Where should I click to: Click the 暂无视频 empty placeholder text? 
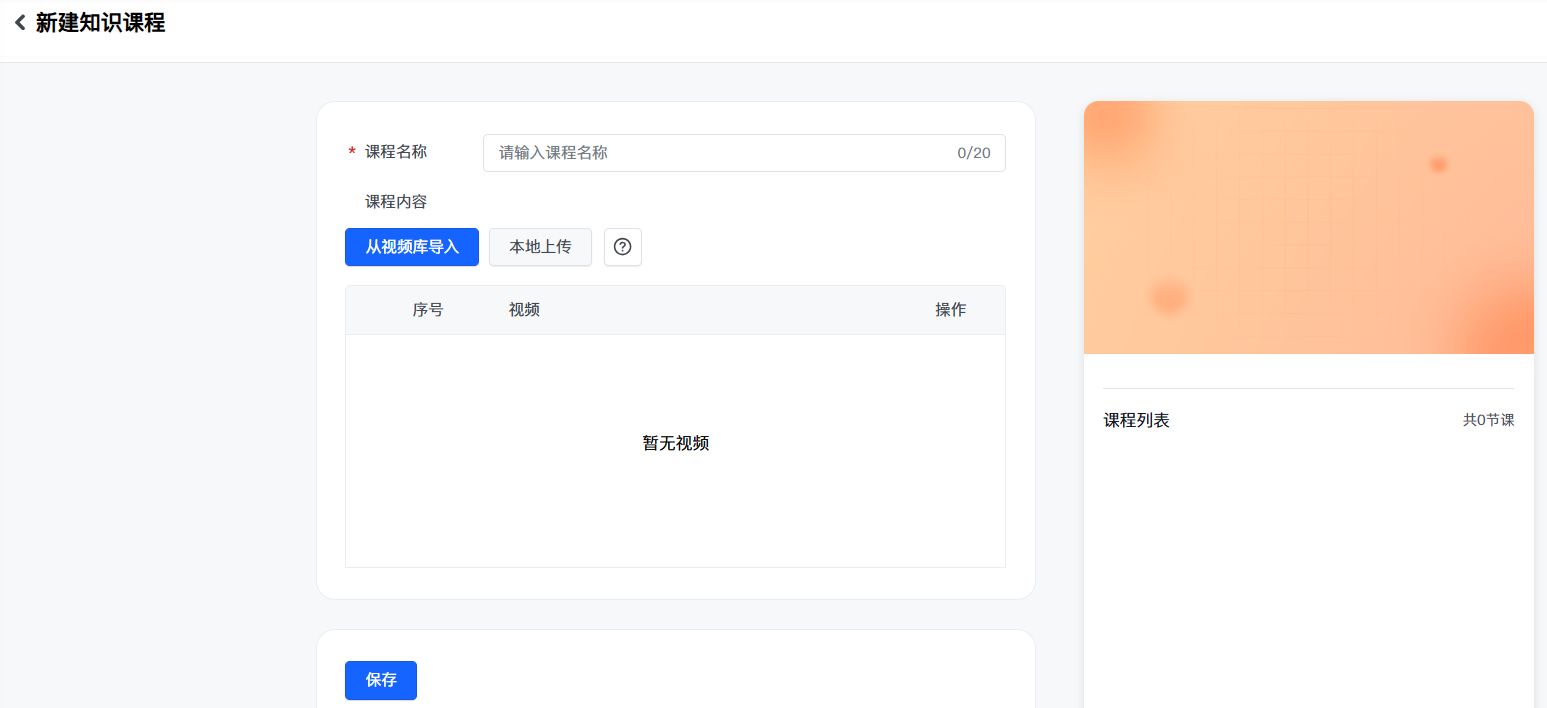(x=675, y=443)
